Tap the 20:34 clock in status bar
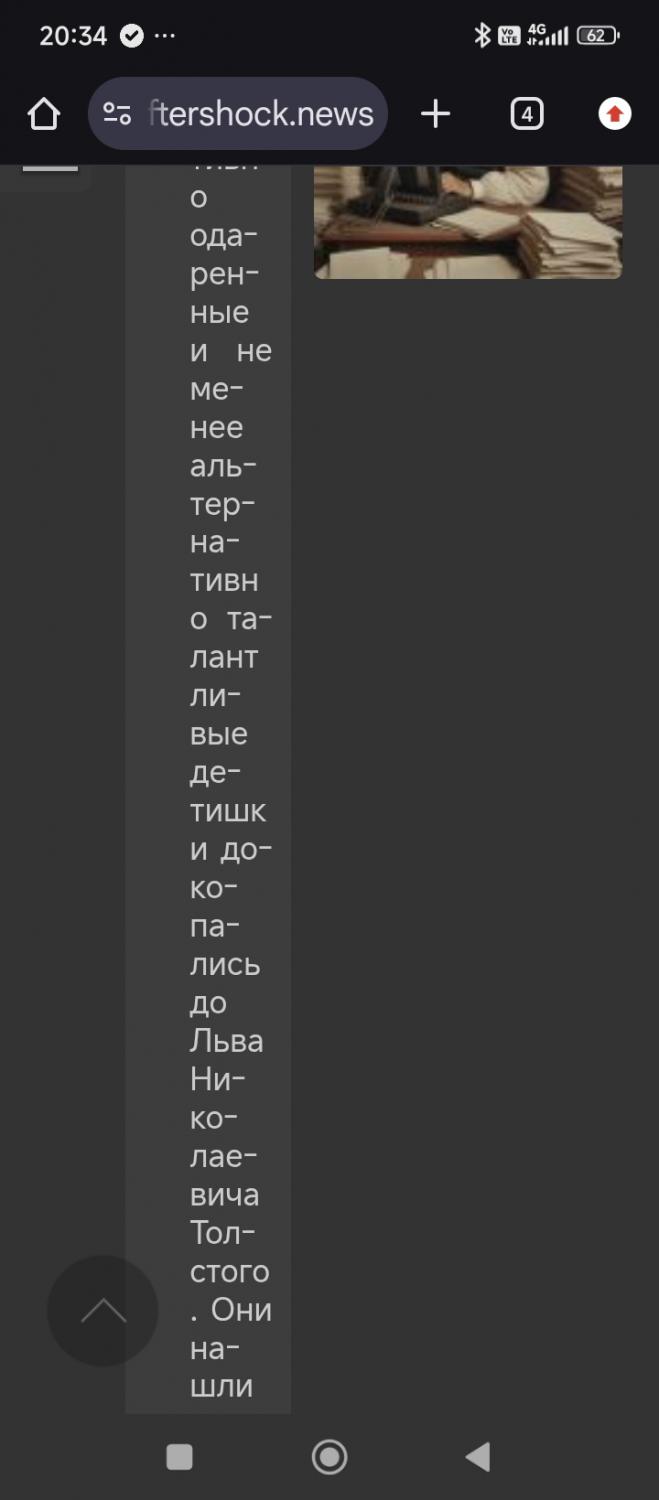Image resolution: width=659 pixels, height=1500 pixels. [x=73, y=36]
